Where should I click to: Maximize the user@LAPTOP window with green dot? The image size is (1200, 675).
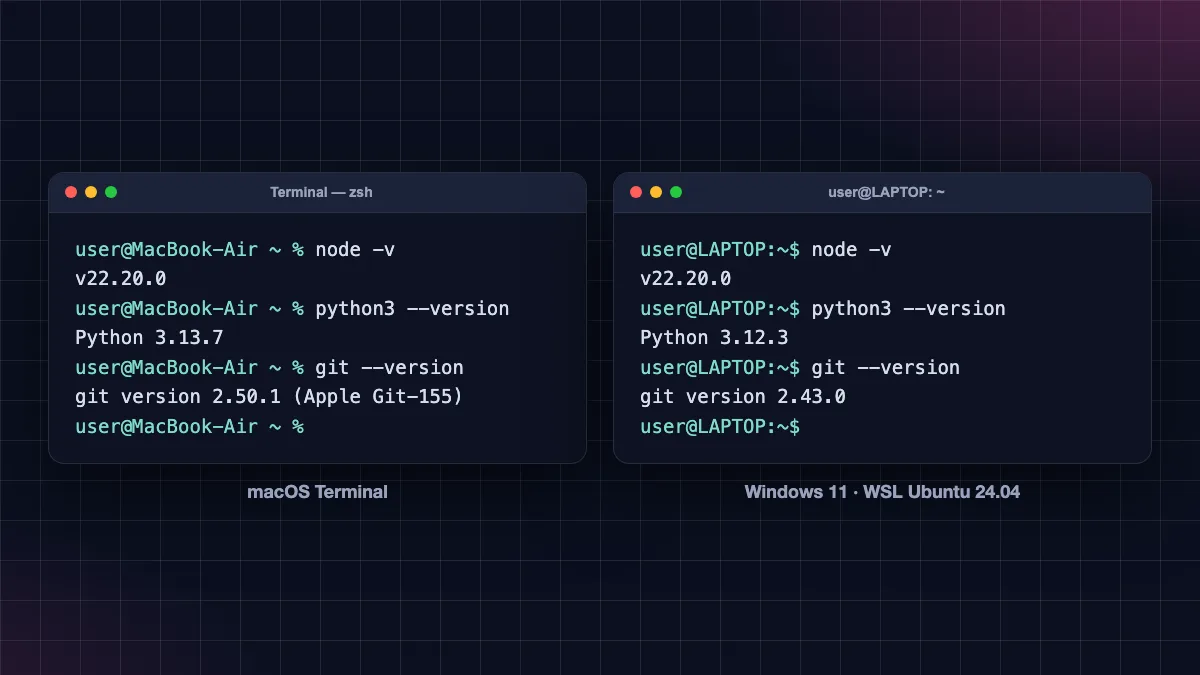676,192
